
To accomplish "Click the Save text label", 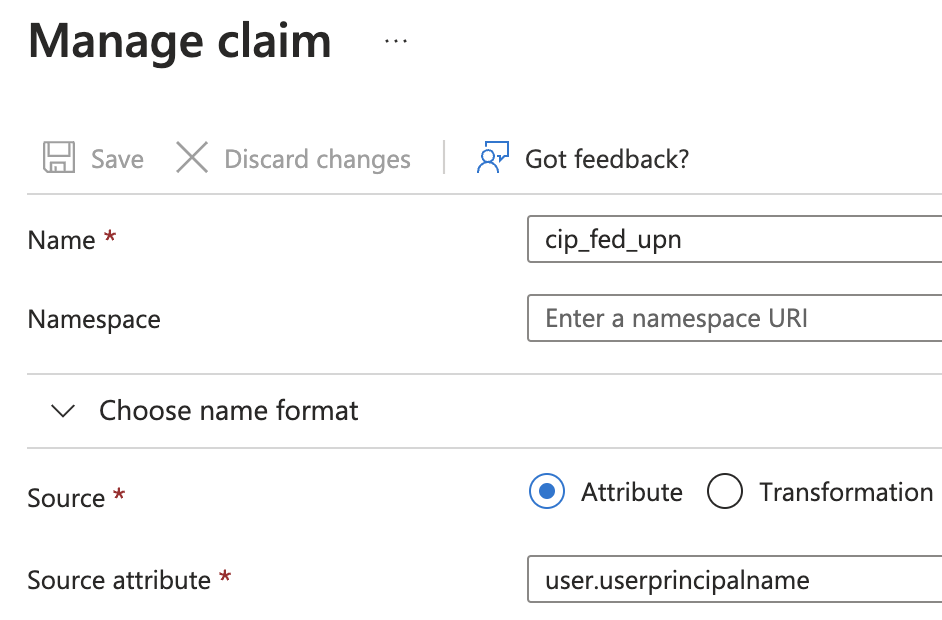I will click(117, 159).
